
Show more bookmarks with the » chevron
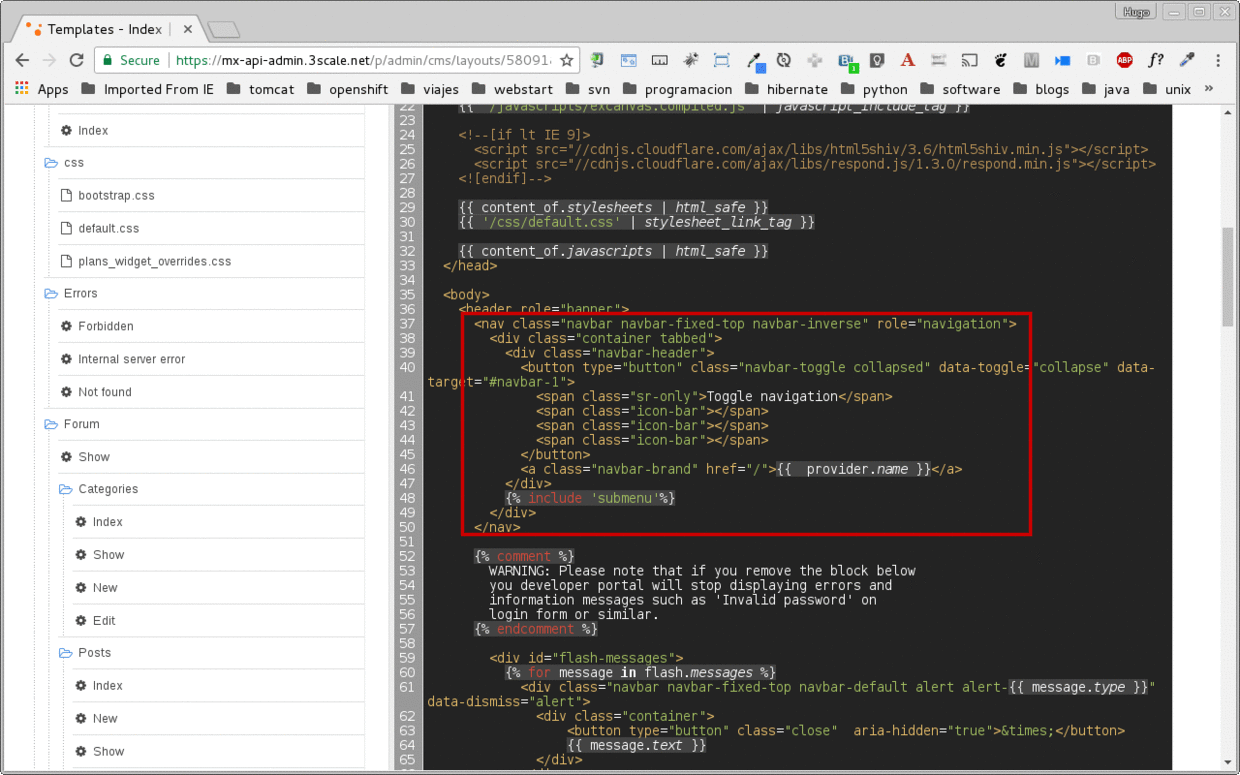pyautogui.click(x=1208, y=89)
